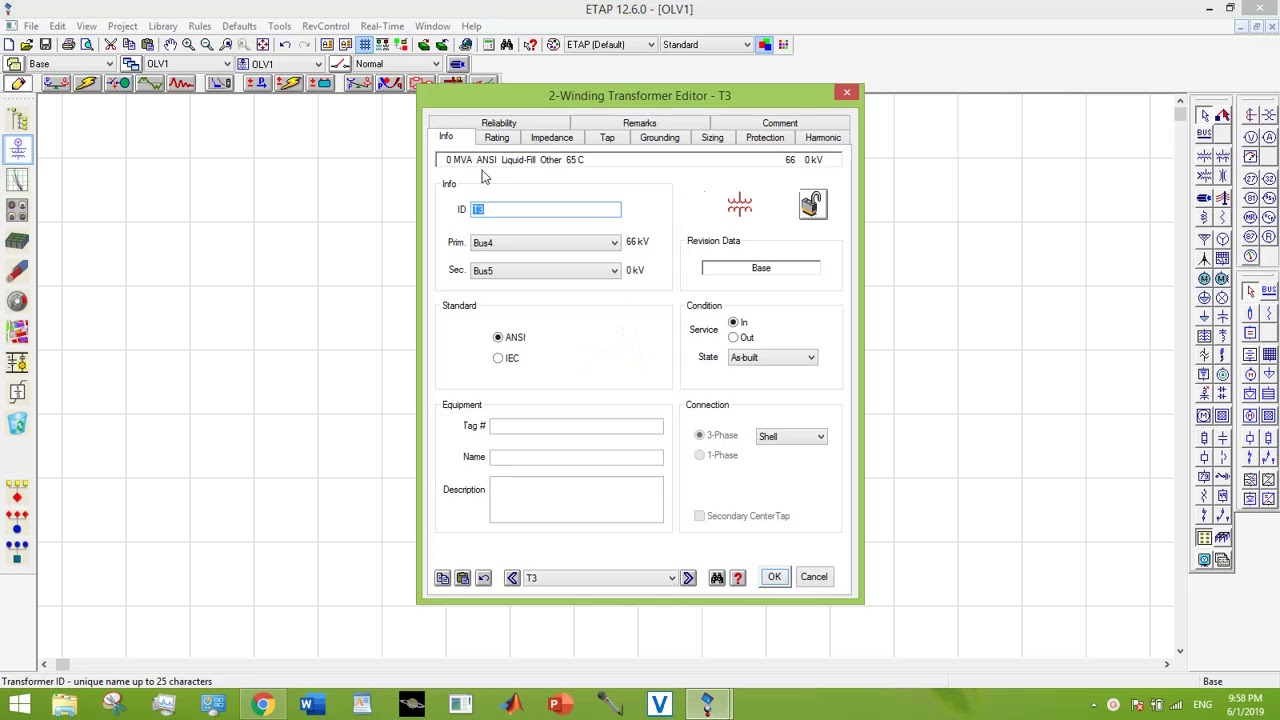
Task: Open the Shell connection type dropdown
Action: click(791, 436)
